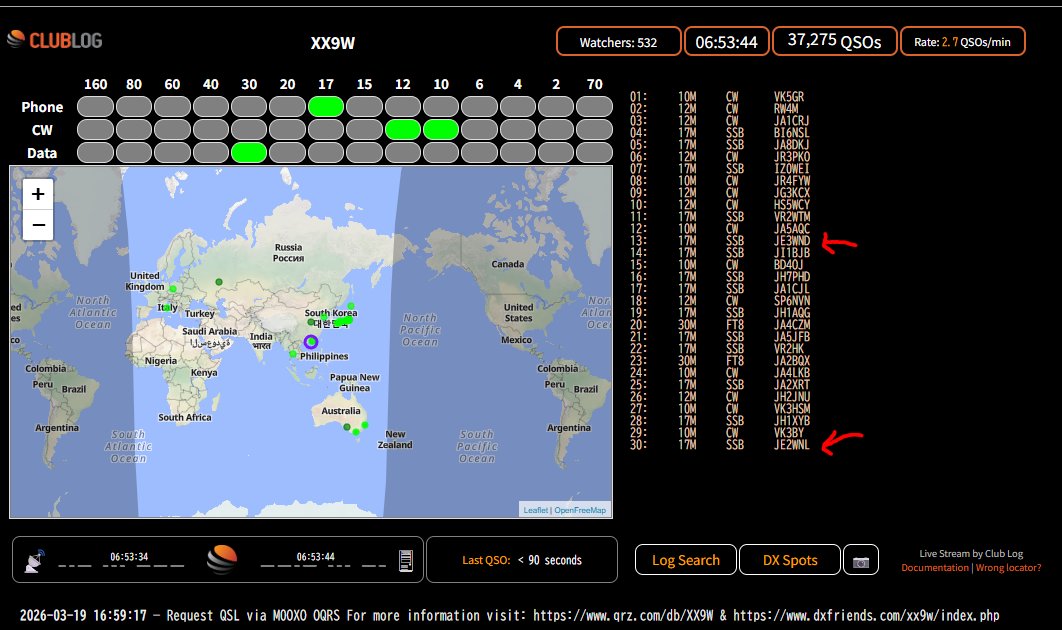Click callsign JA4CZM in log list
Screen dimensions: 1062x630
[792, 324]
